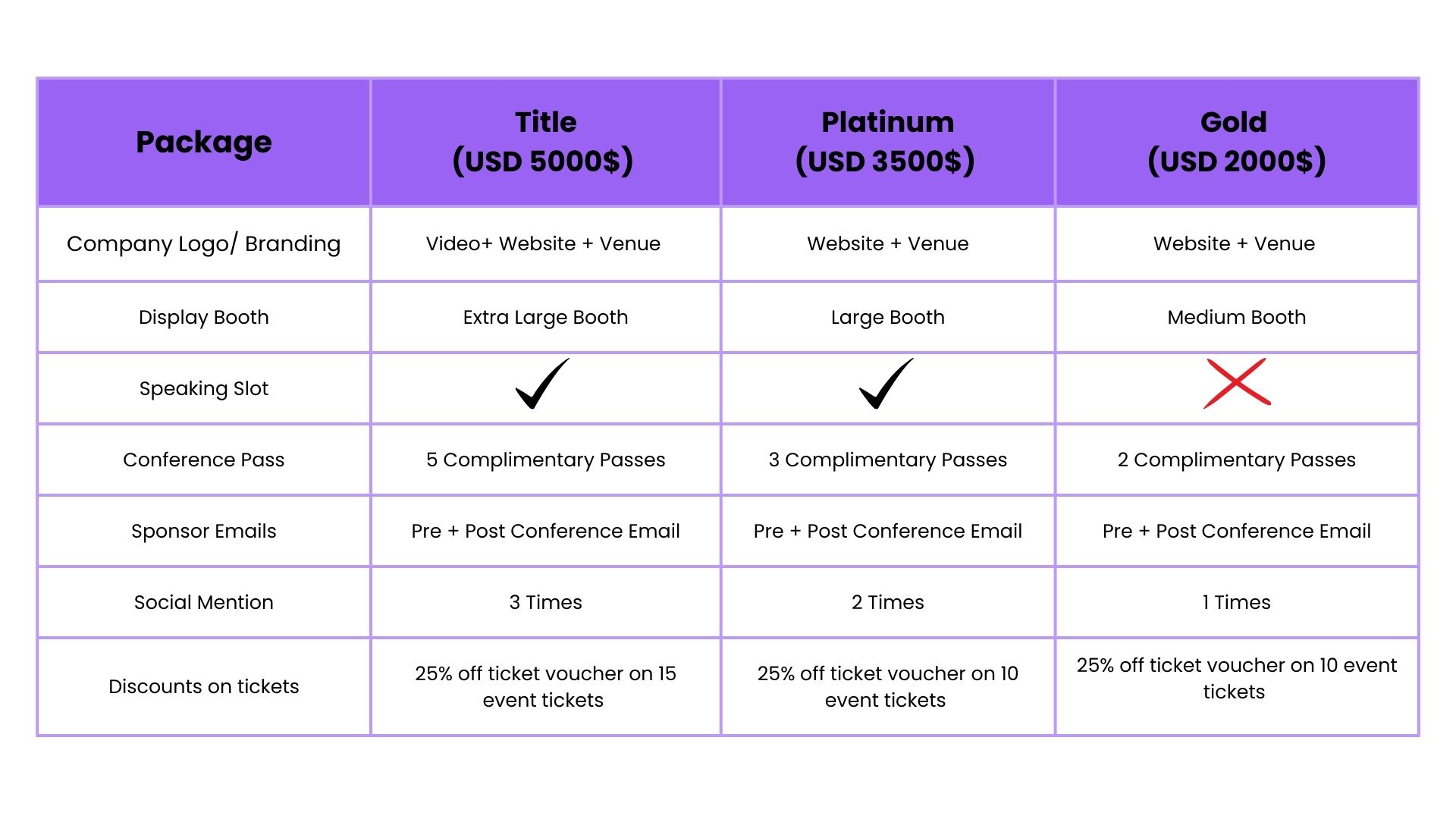Click the Discounts on tickets label
This screenshot has height=819, width=1456.
pos(203,686)
